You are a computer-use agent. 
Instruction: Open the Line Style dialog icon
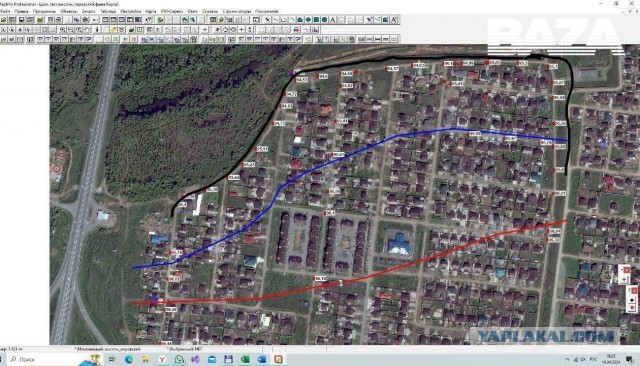(x=377, y=20)
